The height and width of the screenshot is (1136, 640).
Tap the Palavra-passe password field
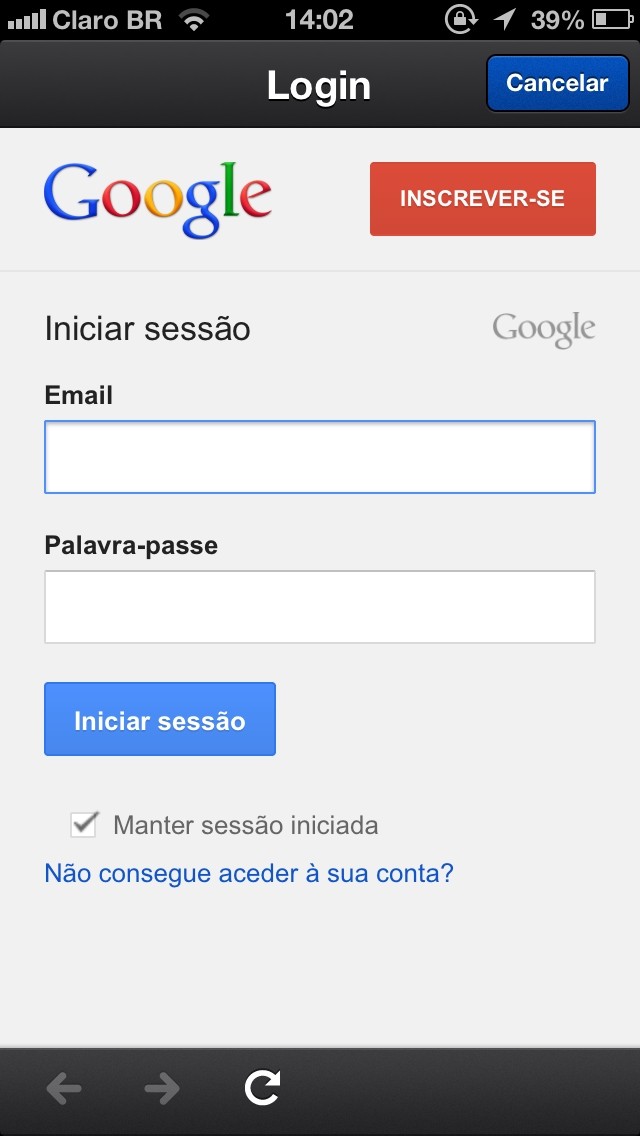coord(319,607)
